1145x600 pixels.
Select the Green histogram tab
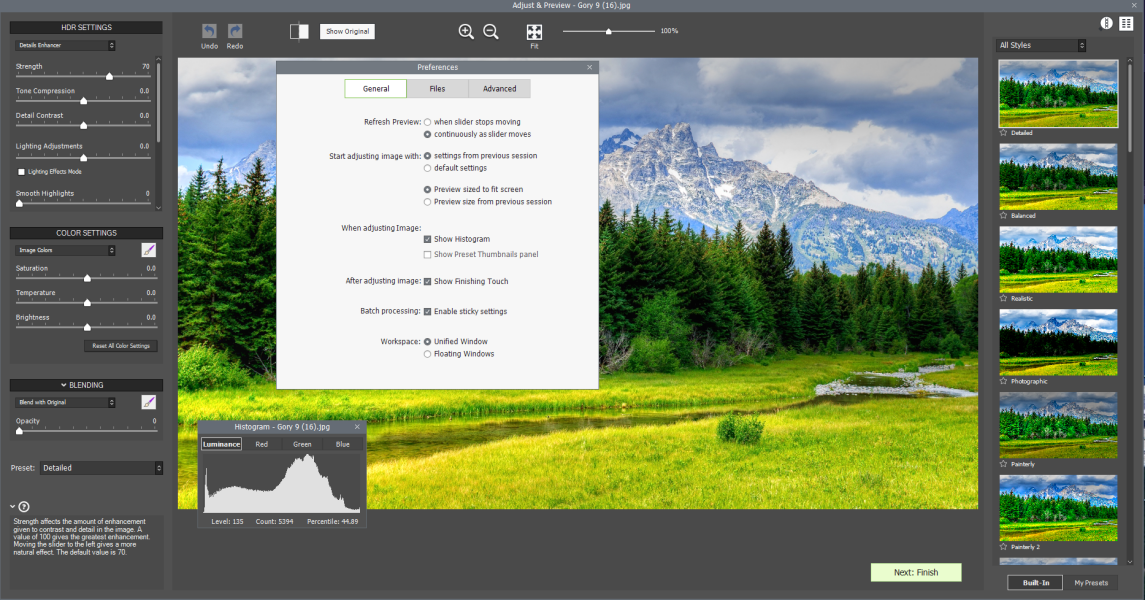(302, 444)
